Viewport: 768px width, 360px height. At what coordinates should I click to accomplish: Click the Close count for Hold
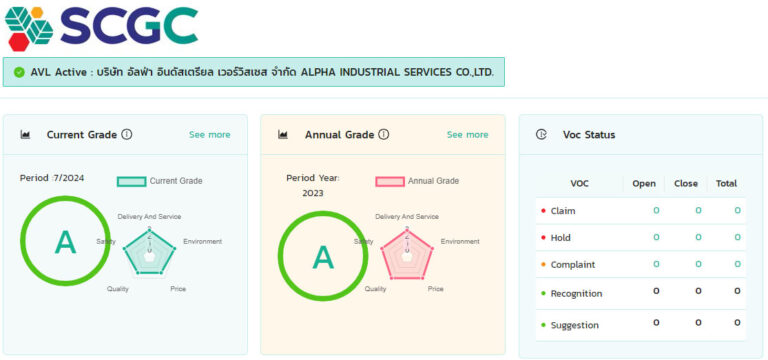(x=698, y=237)
